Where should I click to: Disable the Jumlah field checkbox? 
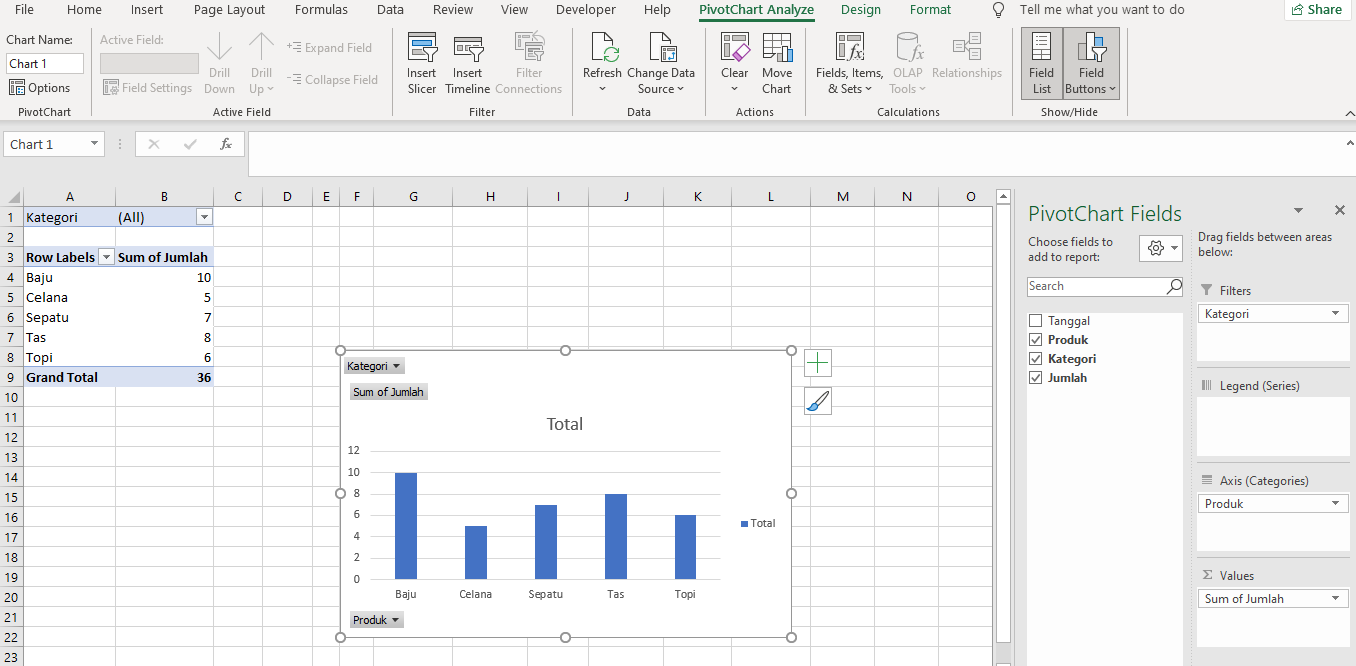click(1036, 377)
